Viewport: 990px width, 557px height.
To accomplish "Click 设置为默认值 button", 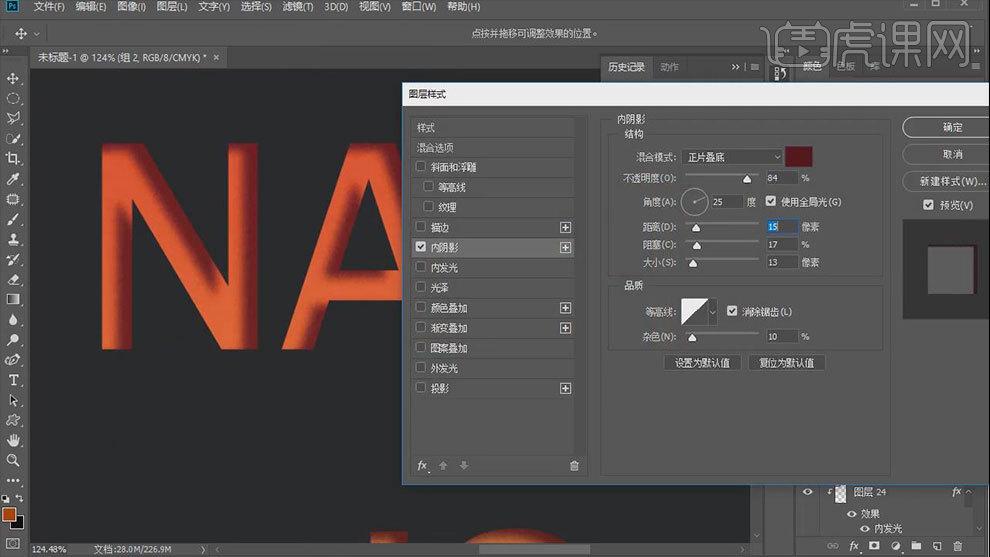I will point(702,362).
